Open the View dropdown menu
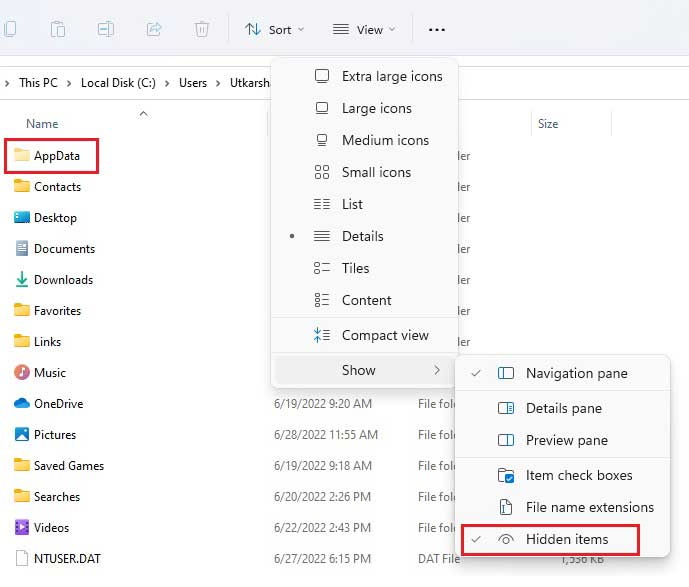689x587 pixels. coord(364,29)
